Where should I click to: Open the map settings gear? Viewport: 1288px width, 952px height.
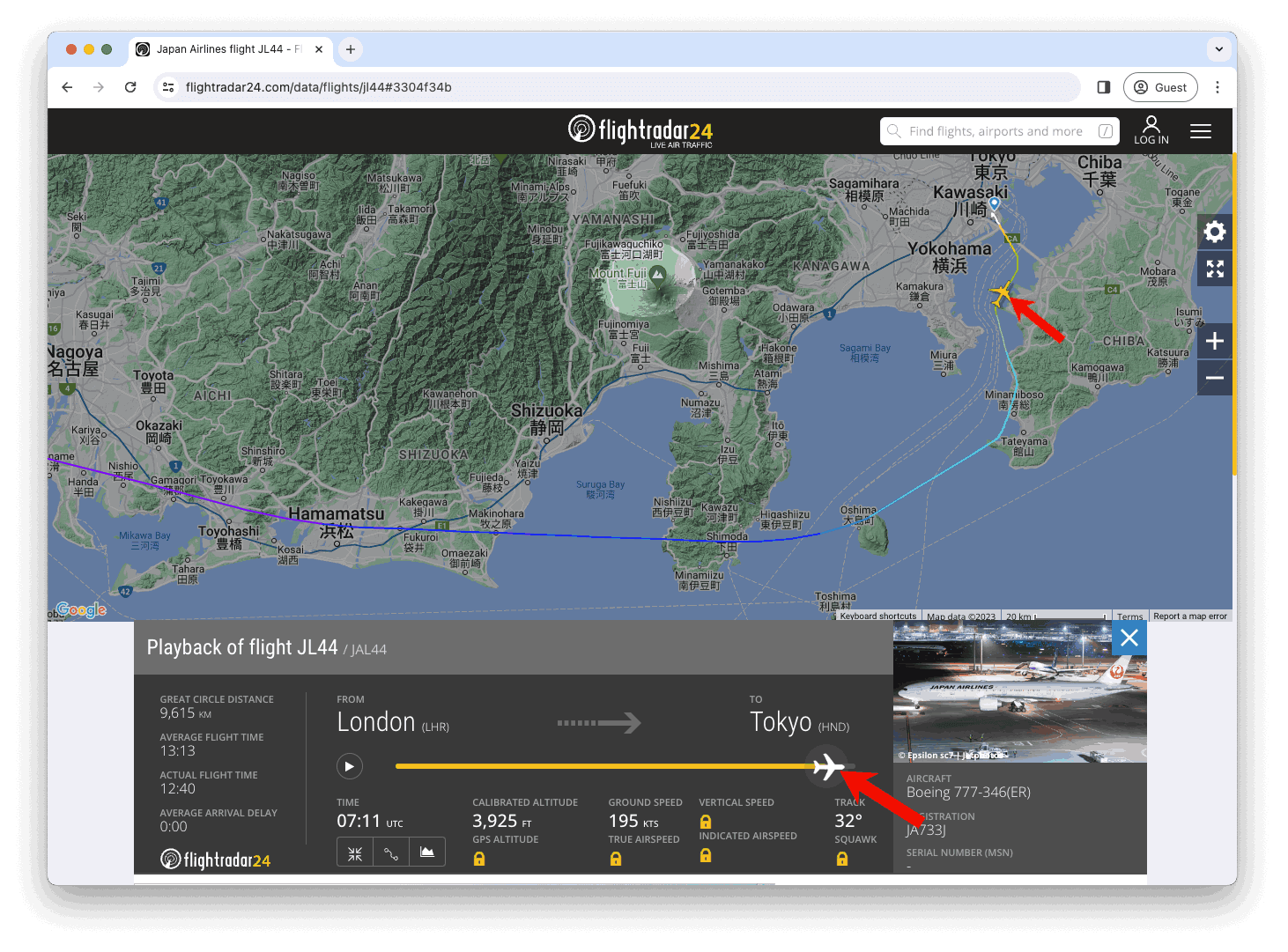click(x=1215, y=232)
